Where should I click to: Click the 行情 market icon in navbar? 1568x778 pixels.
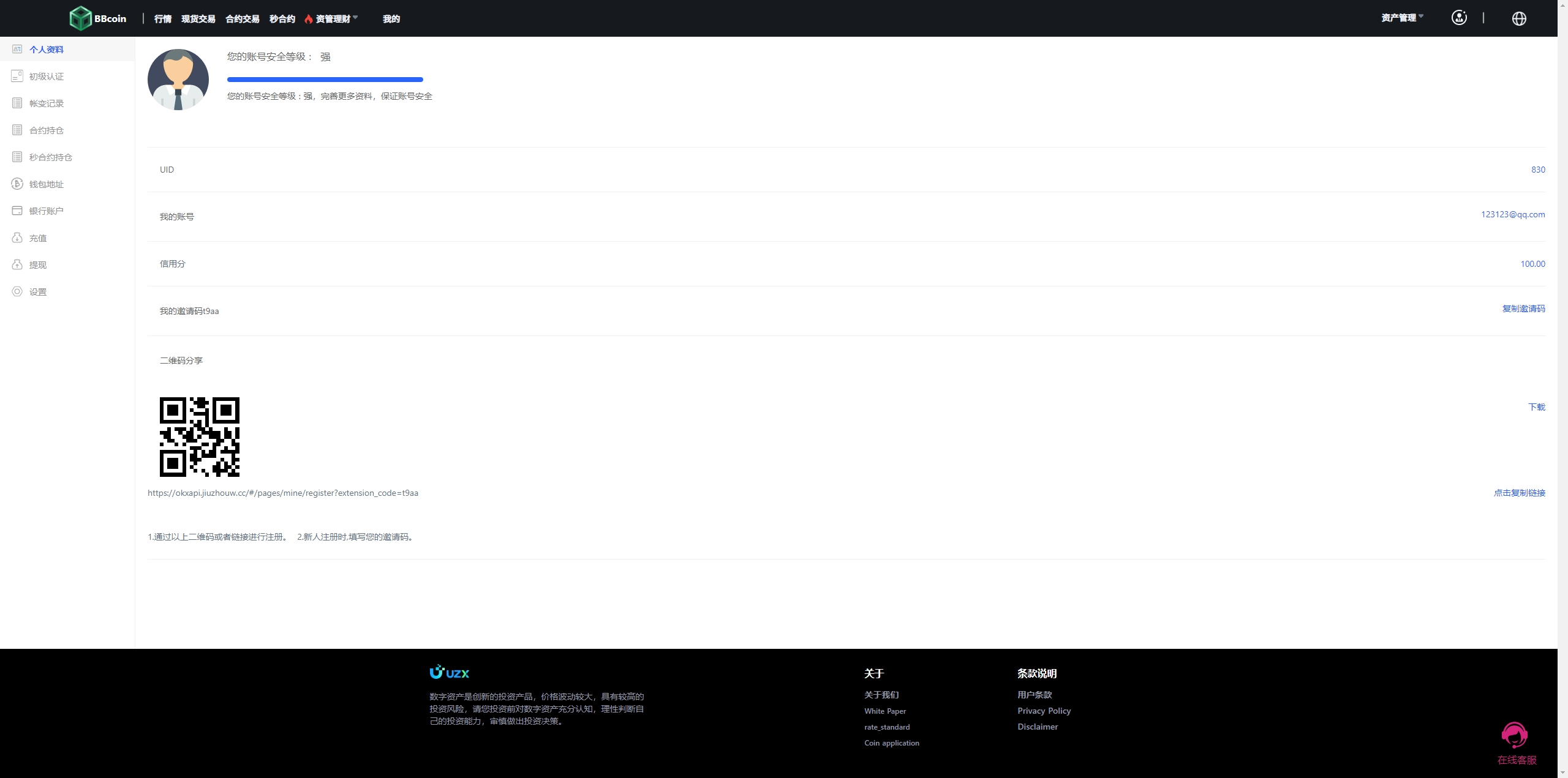click(x=163, y=18)
